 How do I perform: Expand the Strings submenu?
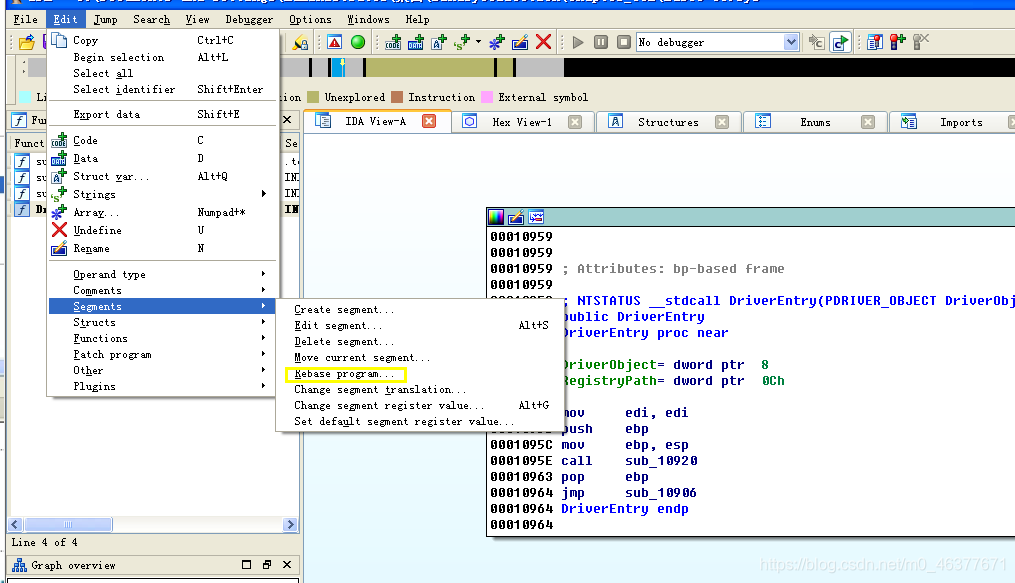[164, 194]
